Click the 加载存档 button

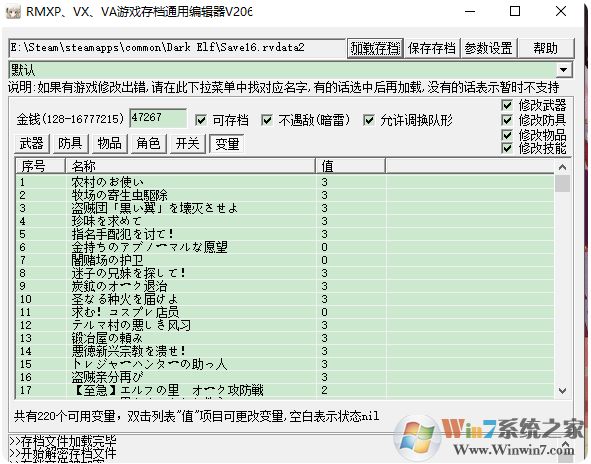point(375,48)
